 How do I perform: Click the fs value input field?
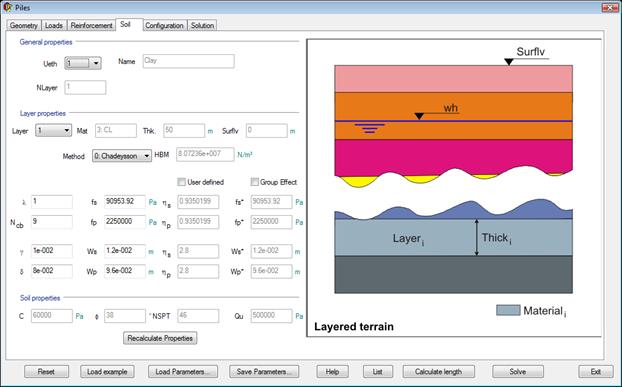125,201
